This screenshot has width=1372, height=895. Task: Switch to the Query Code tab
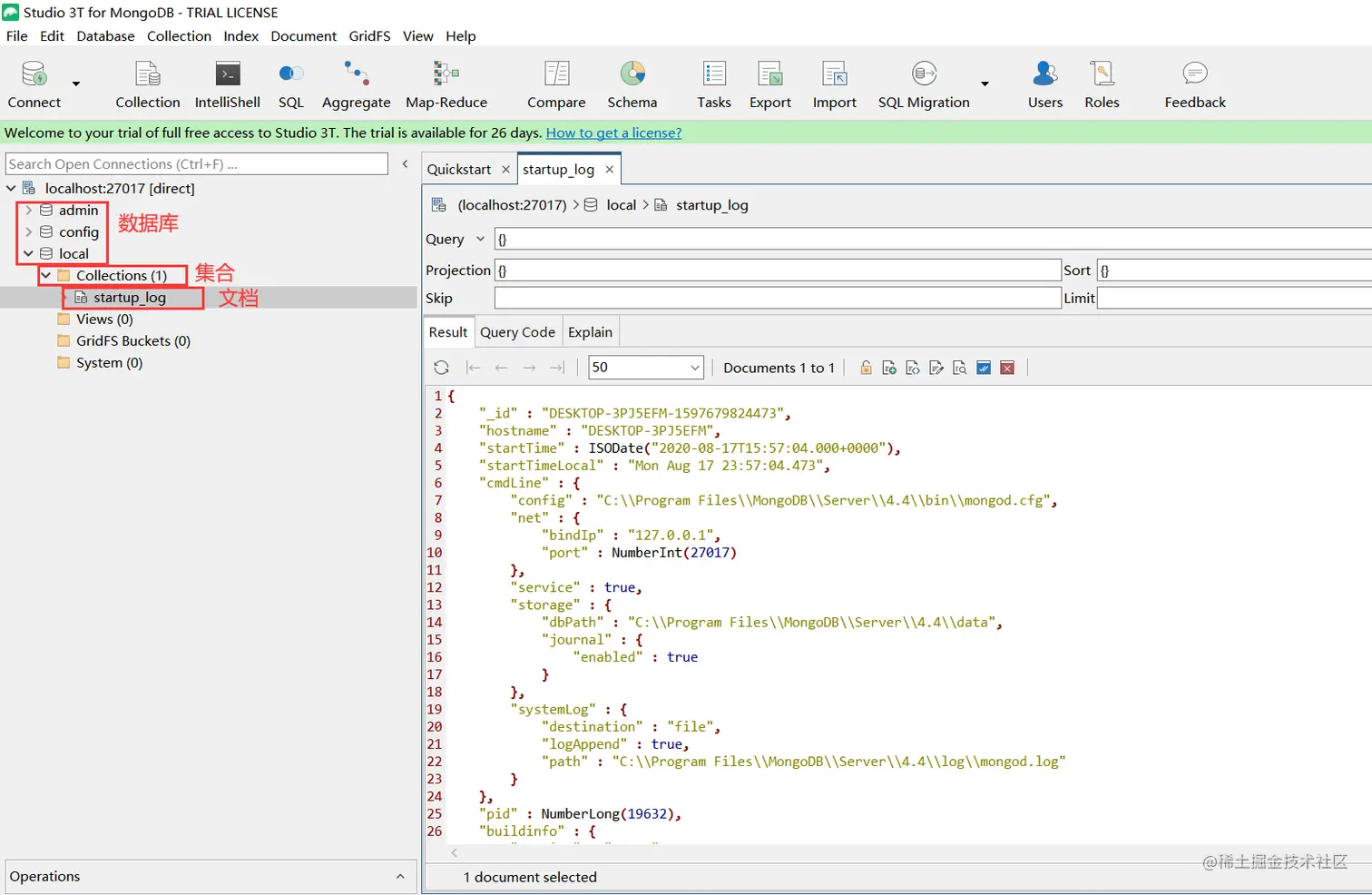[x=517, y=332]
